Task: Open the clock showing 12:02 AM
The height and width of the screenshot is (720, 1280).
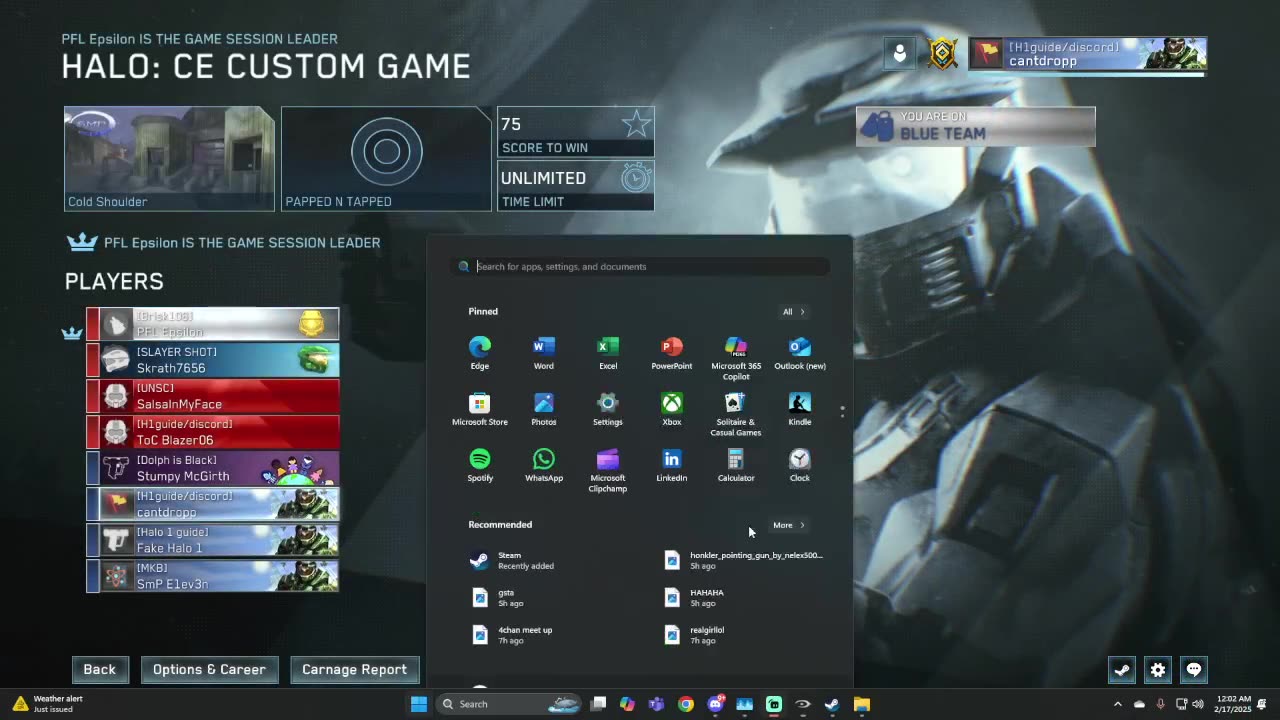Action: click(x=1234, y=704)
